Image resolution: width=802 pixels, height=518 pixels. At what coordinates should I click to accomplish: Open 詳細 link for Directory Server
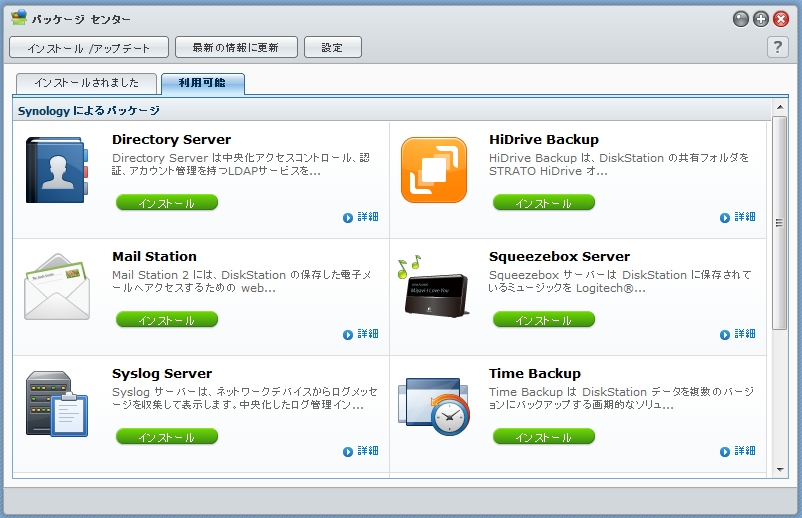[x=368, y=217]
